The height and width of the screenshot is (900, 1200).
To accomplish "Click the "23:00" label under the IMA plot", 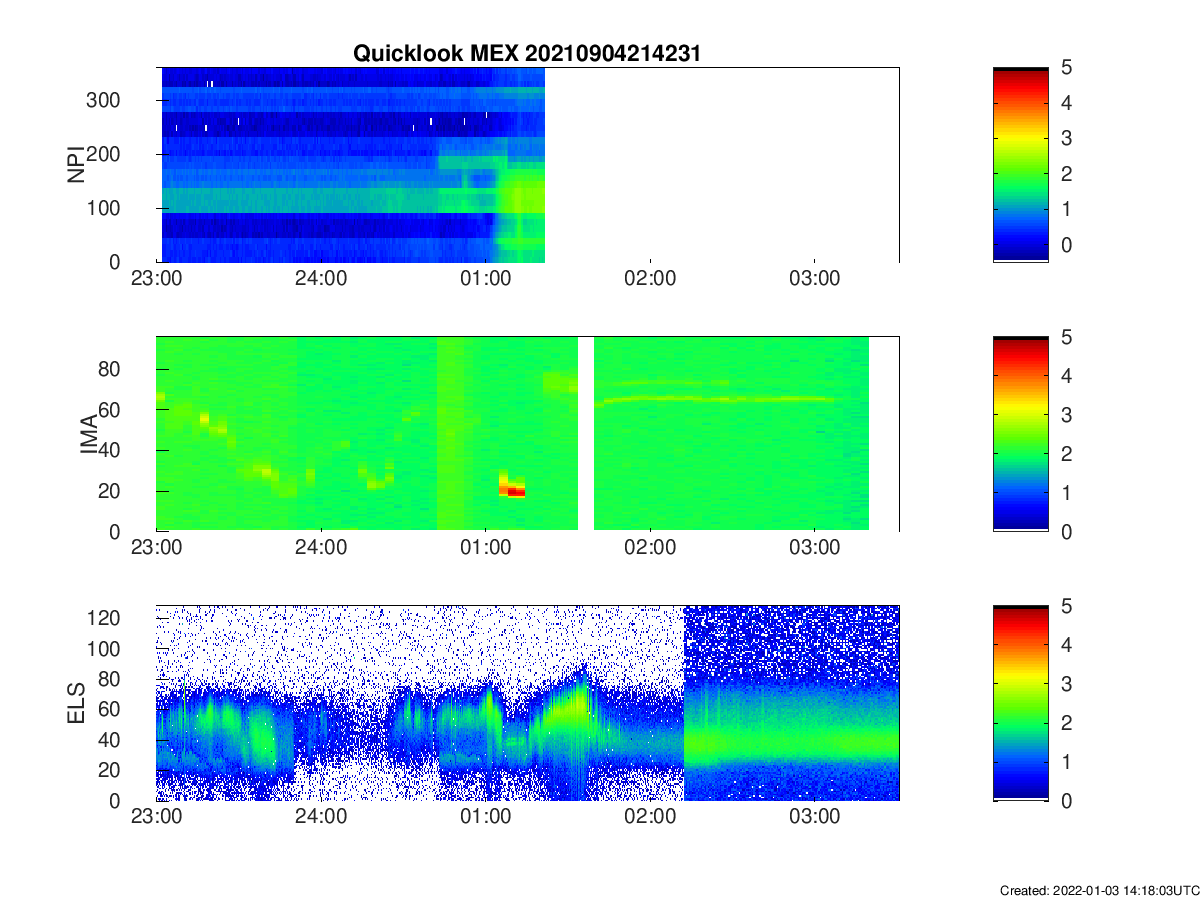I will click(x=157, y=548).
